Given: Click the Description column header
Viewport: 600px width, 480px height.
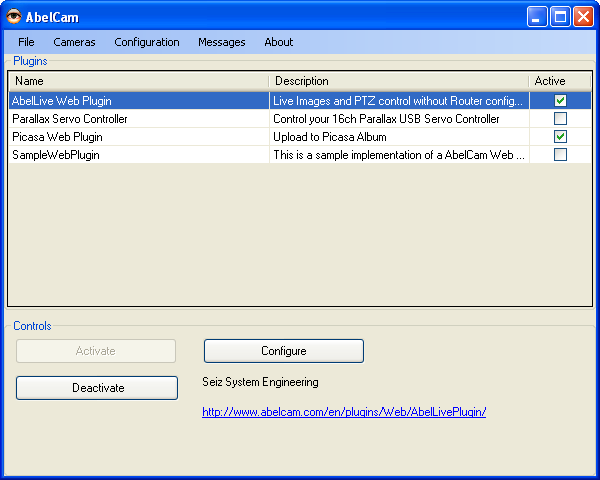Looking at the screenshot, I should point(398,81).
